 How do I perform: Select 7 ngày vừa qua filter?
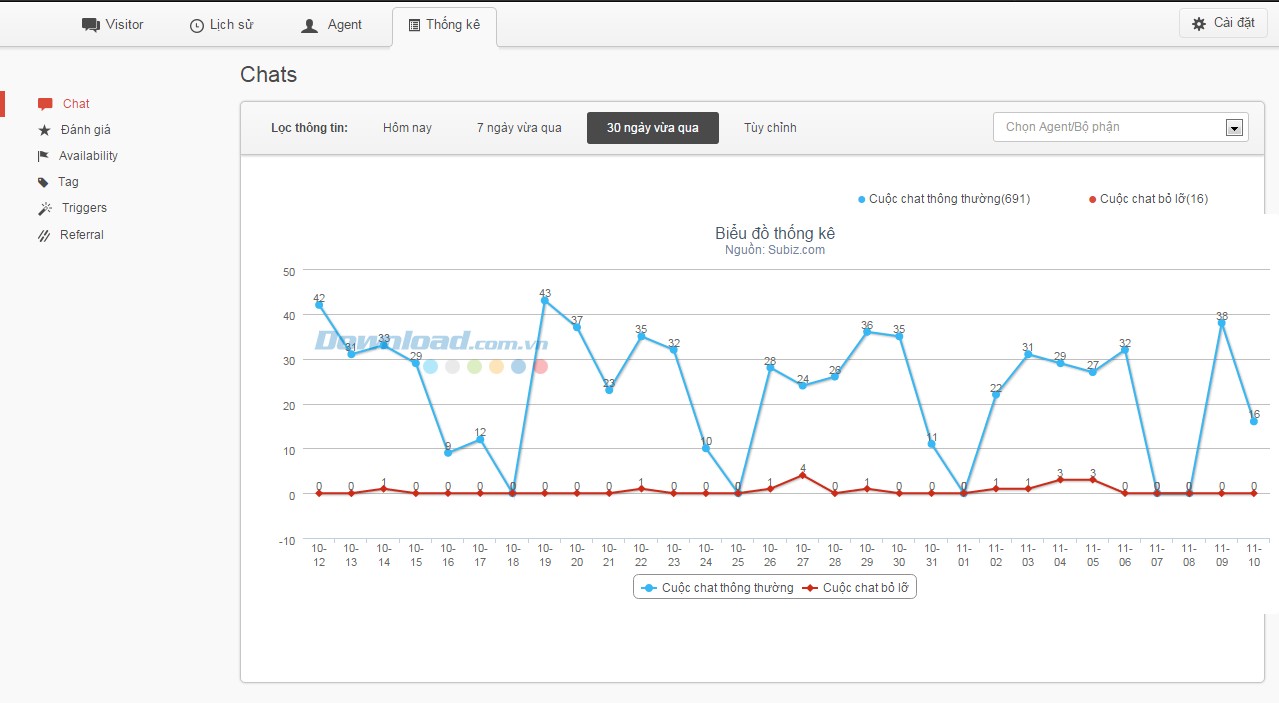pyautogui.click(x=519, y=128)
